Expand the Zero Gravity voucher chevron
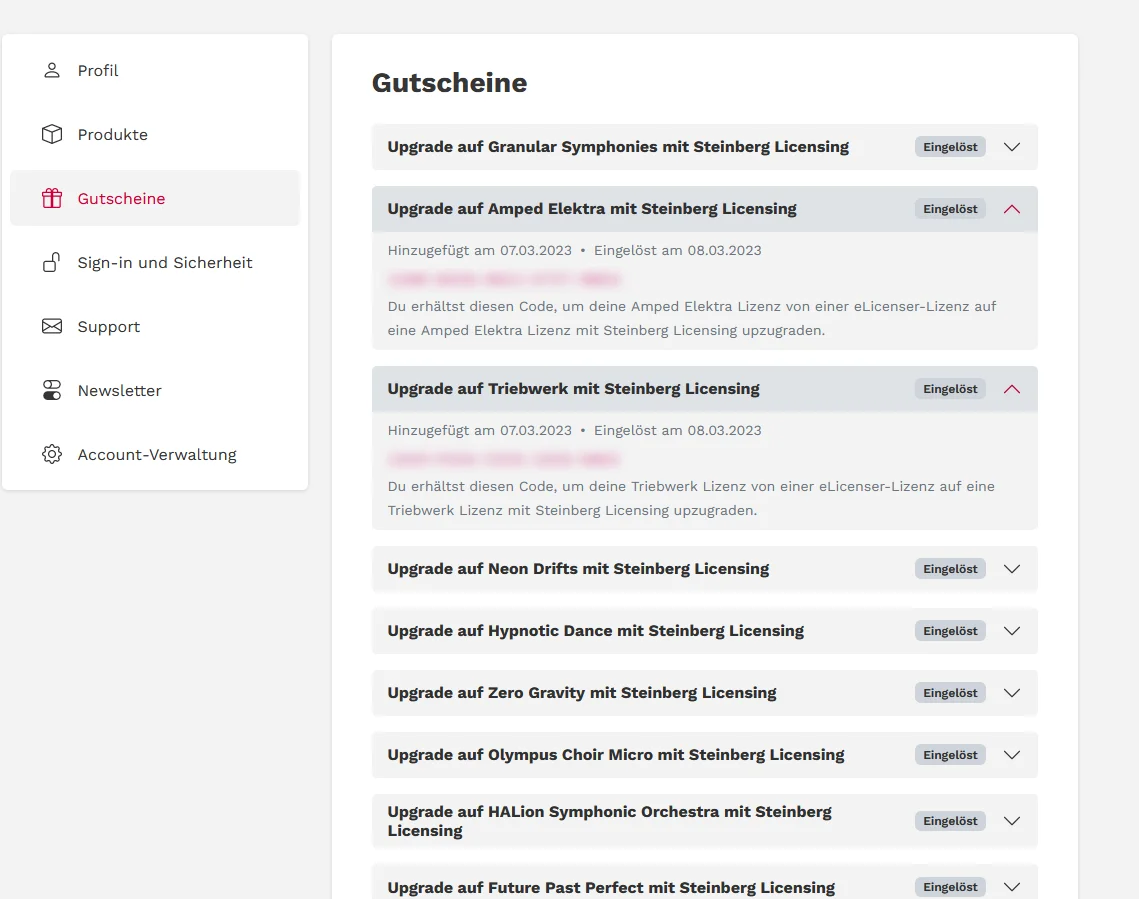Viewport: 1139px width, 899px height. (x=1012, y=693)
